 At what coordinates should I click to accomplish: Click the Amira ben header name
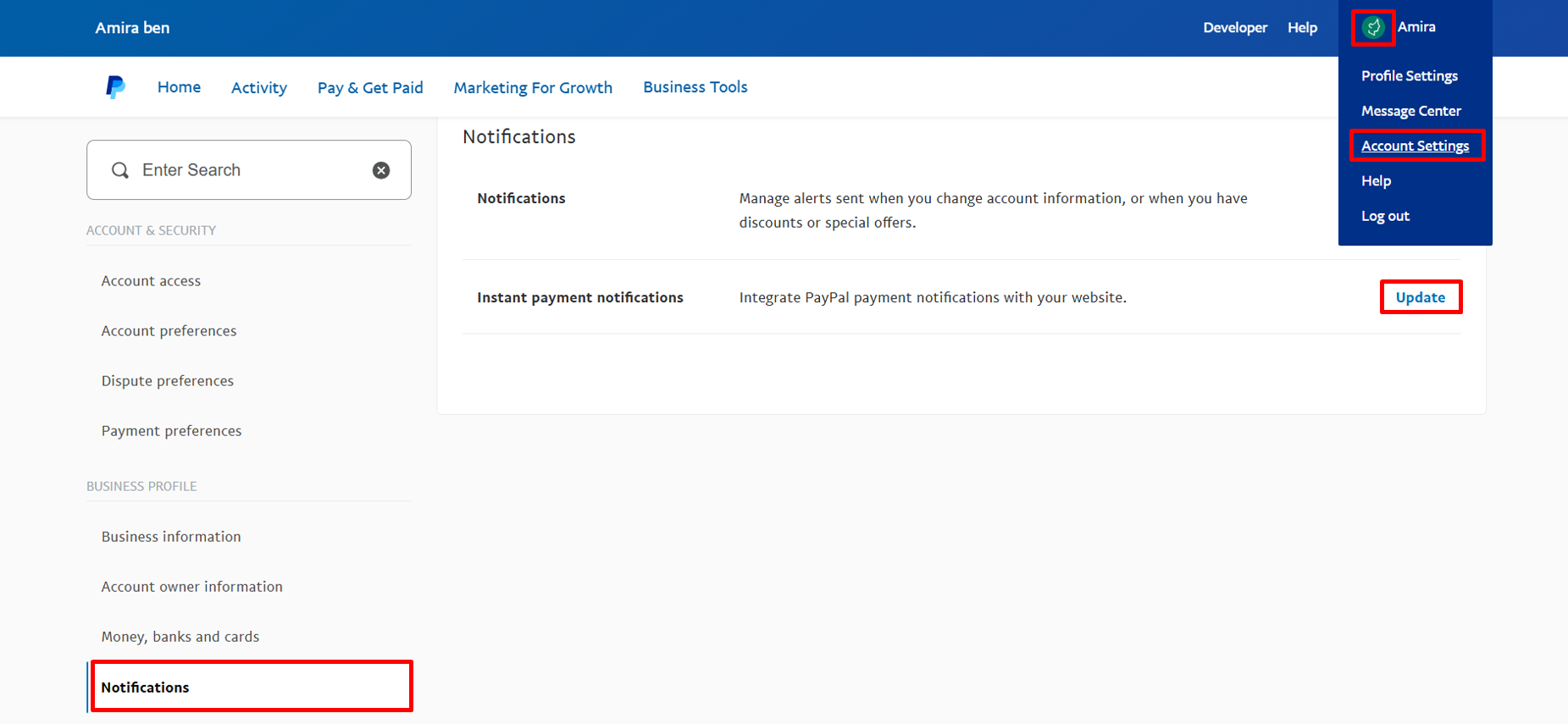132,28
